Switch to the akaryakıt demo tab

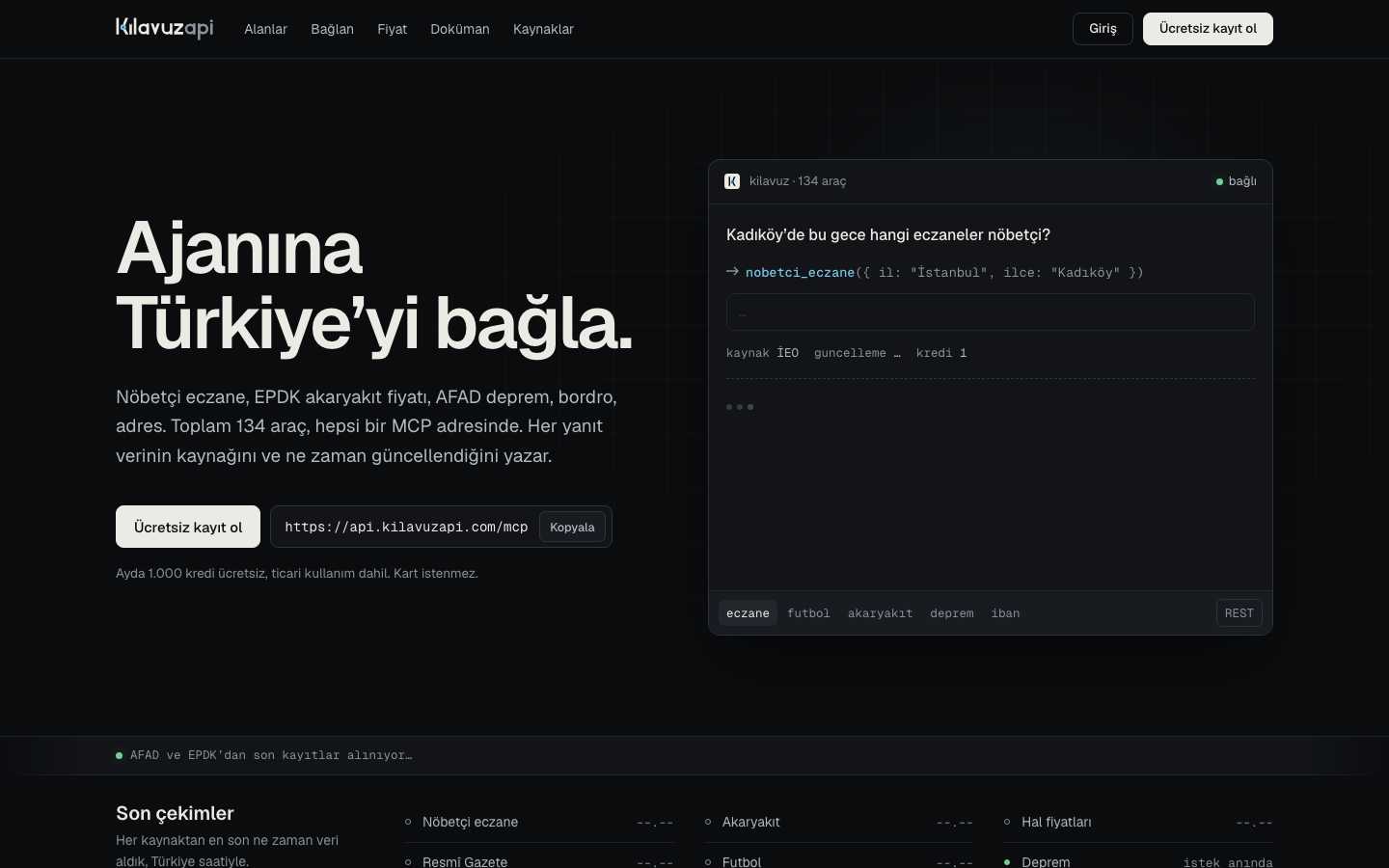click(880, 612)
